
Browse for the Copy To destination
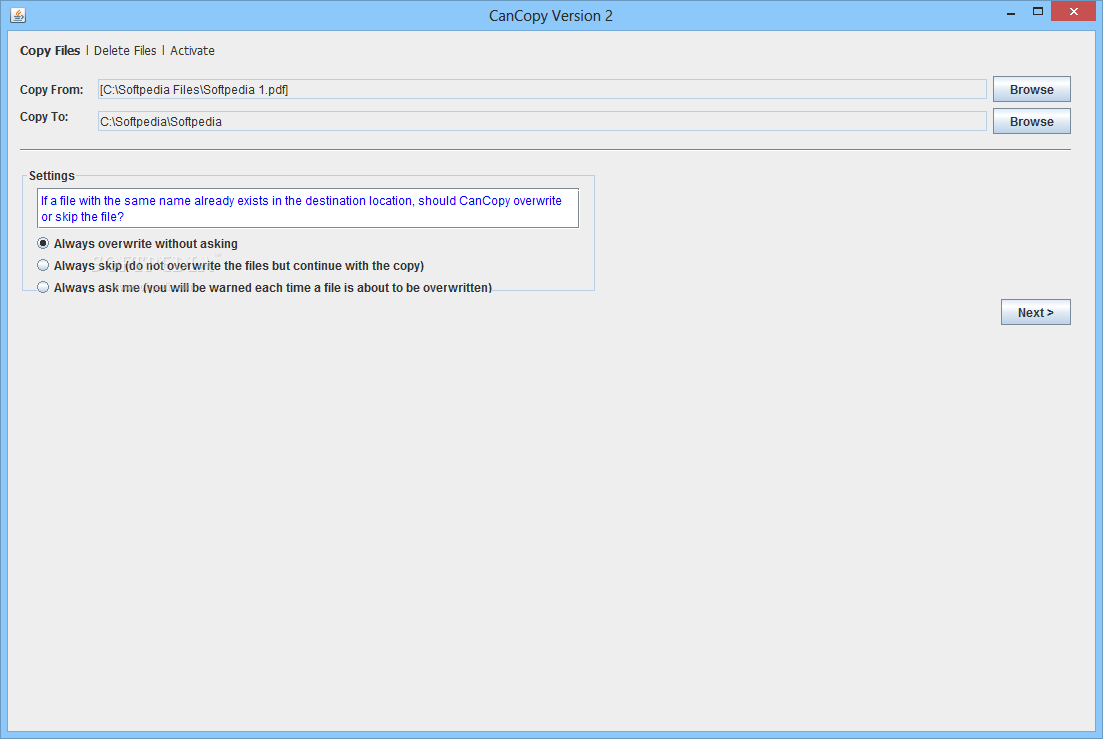pos(1031,122)
